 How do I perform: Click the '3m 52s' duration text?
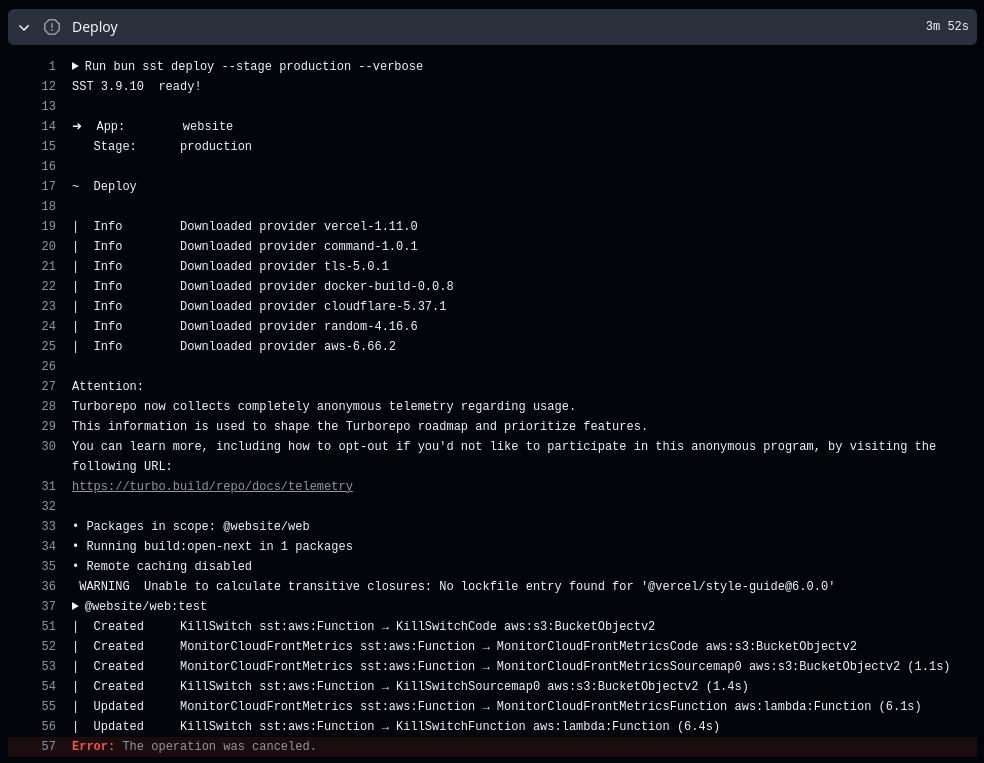click(x=947, y=26)
